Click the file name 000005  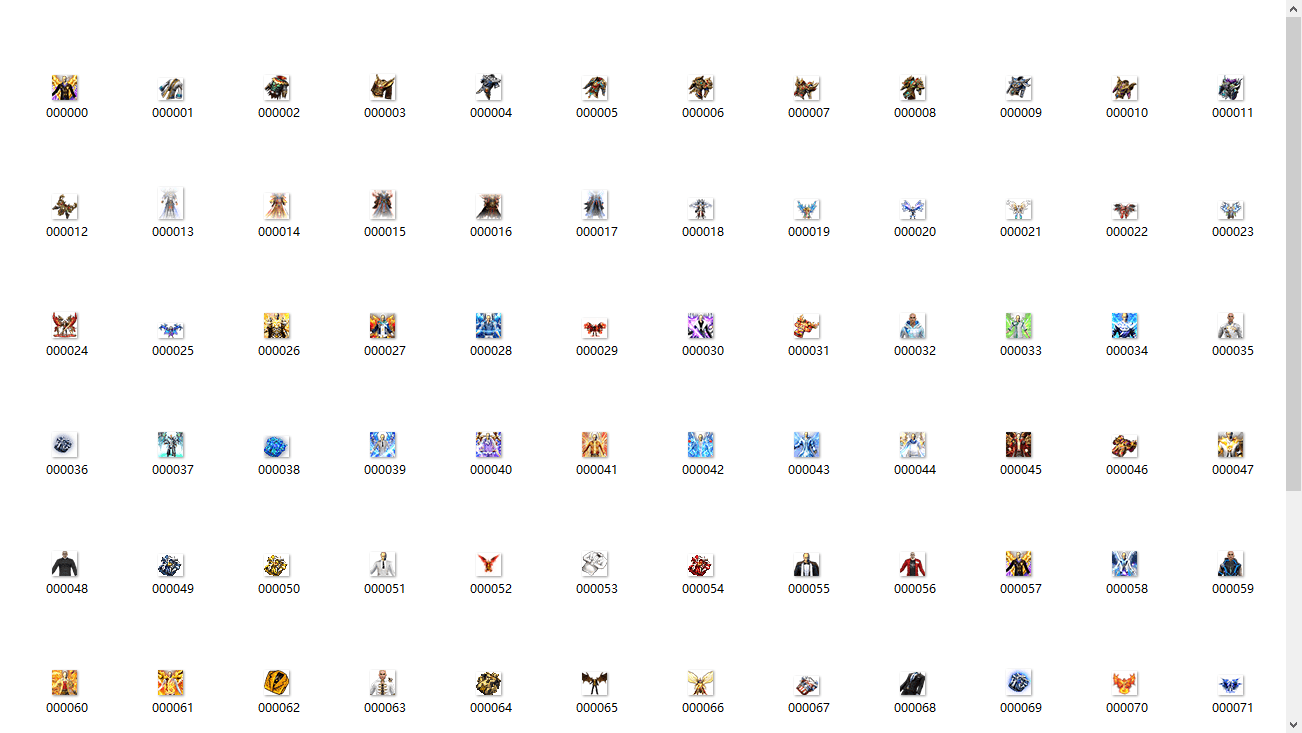[597, 113]
